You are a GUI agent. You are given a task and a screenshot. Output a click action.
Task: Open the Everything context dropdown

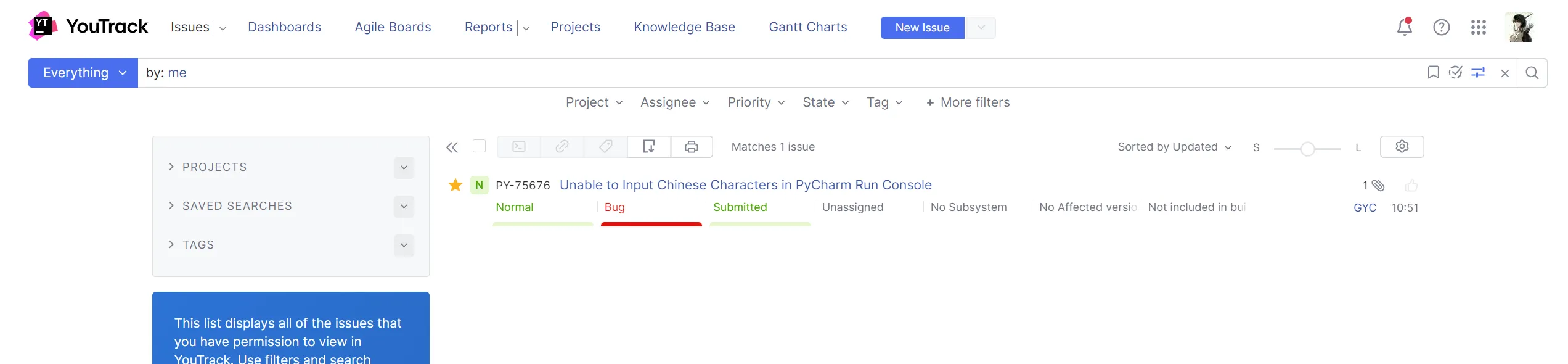[83, 73]
